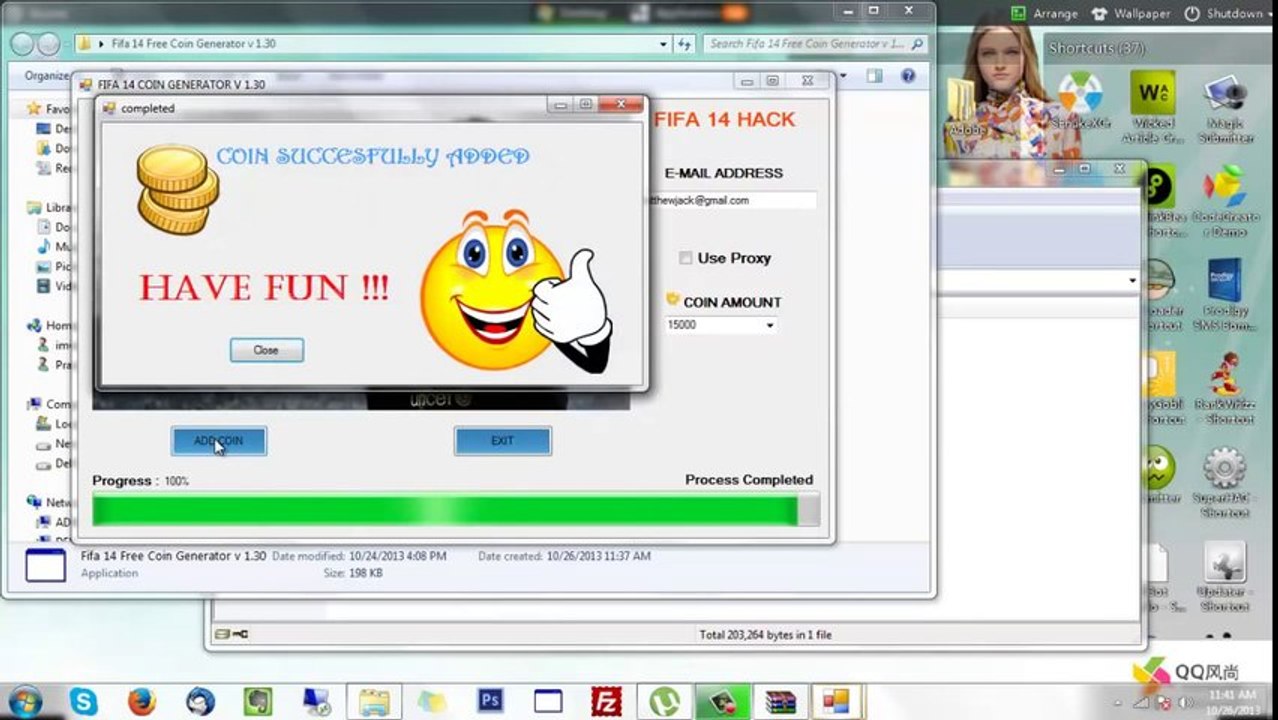Select Pictures library in navigation pane
This screenshot has height=720, width=1278.
click(x=52, y=267)
